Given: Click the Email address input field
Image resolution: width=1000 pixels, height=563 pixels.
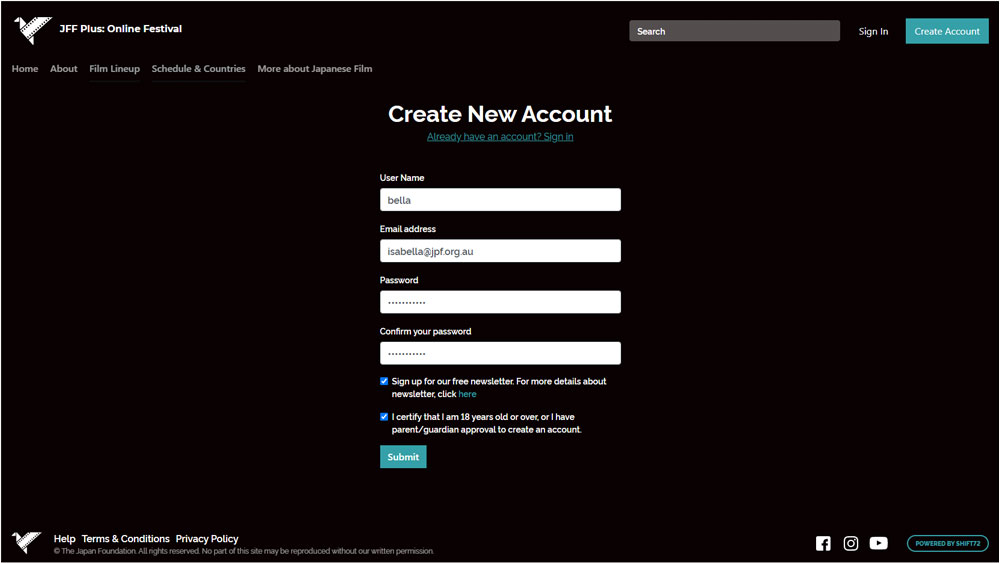Looking at the screenshot, I should [500, 251].
